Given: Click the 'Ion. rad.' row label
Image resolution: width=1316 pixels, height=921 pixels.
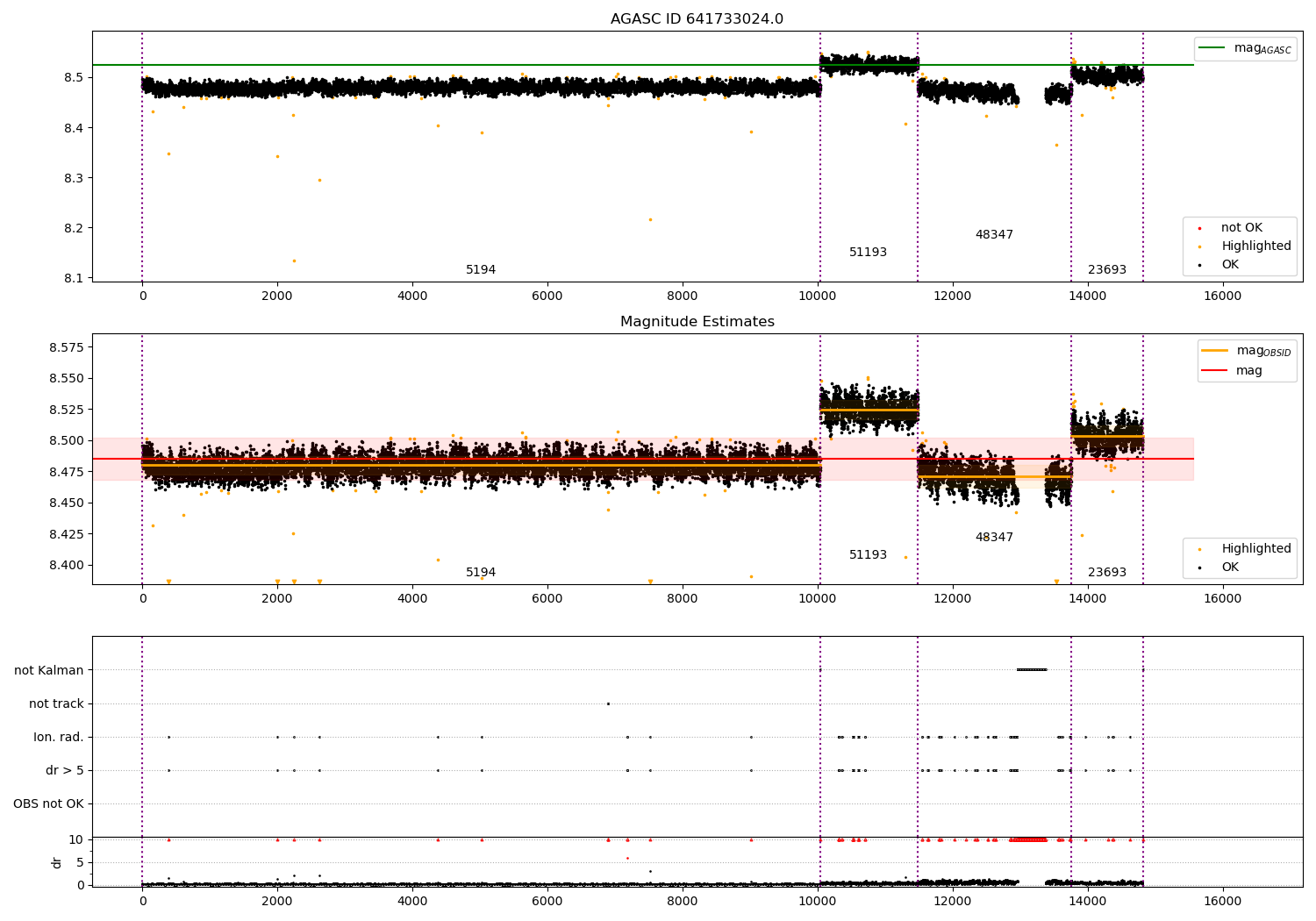Looking at the screenshot, I should 59,737.
